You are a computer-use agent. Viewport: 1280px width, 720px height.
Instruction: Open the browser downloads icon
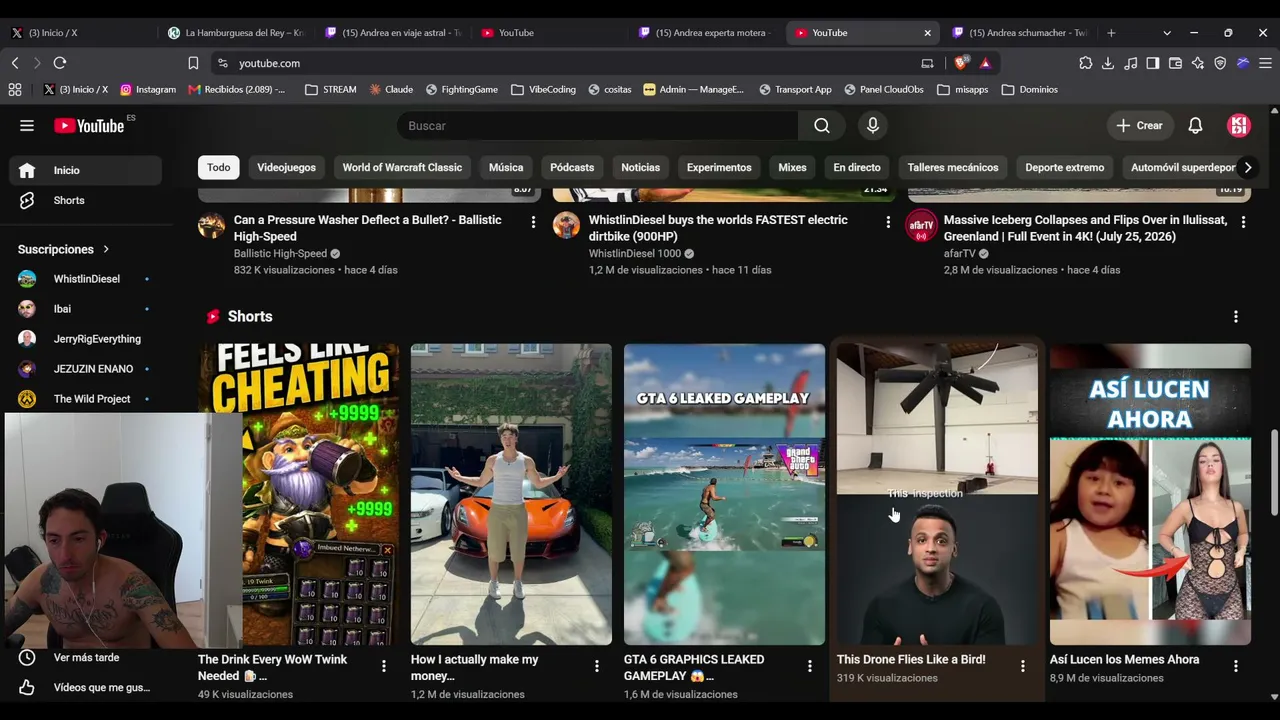[x=1108, y=63]
